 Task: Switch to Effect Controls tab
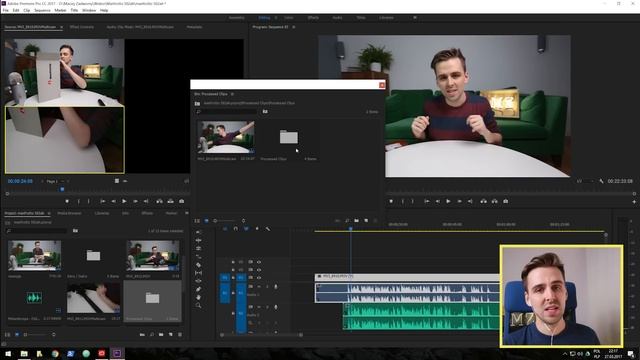(82, 27)
